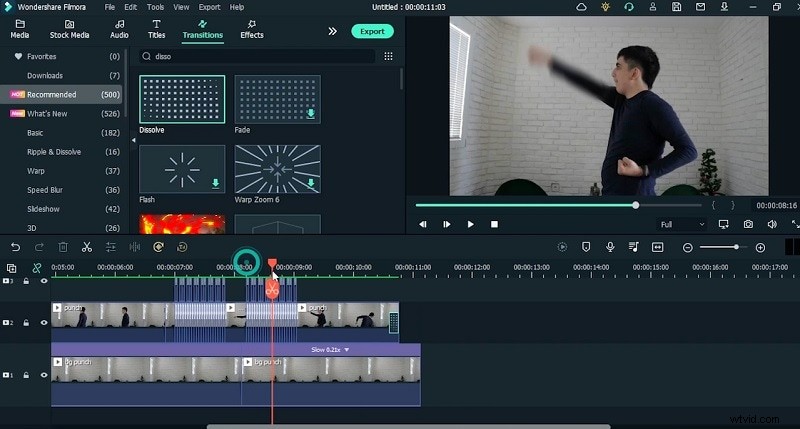
Task: Open the Effects tab
Action: coord(252,30)
